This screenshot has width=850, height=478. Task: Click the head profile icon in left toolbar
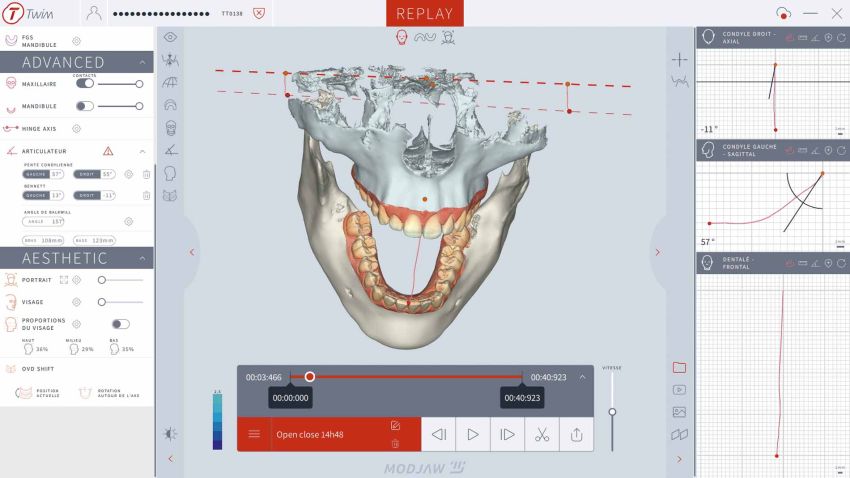point(171,172)
